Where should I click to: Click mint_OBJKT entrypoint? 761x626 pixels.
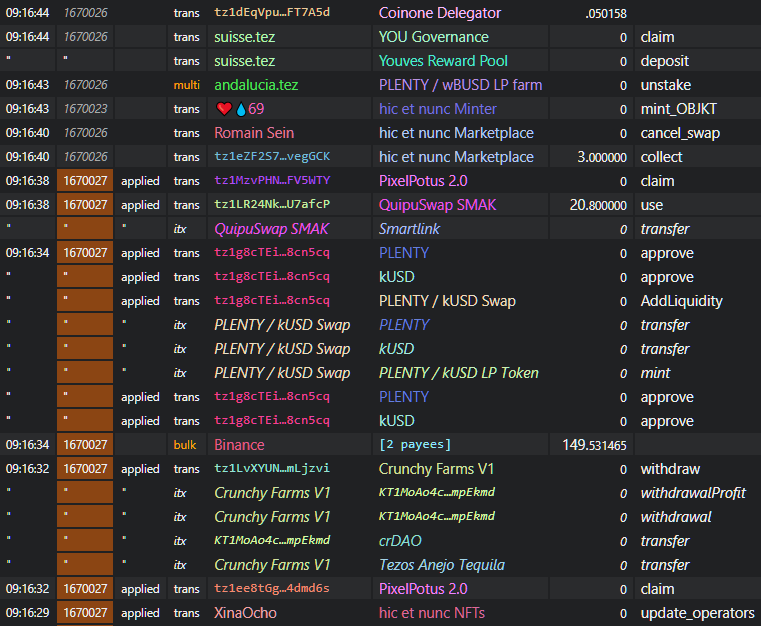tap(678, 109)
